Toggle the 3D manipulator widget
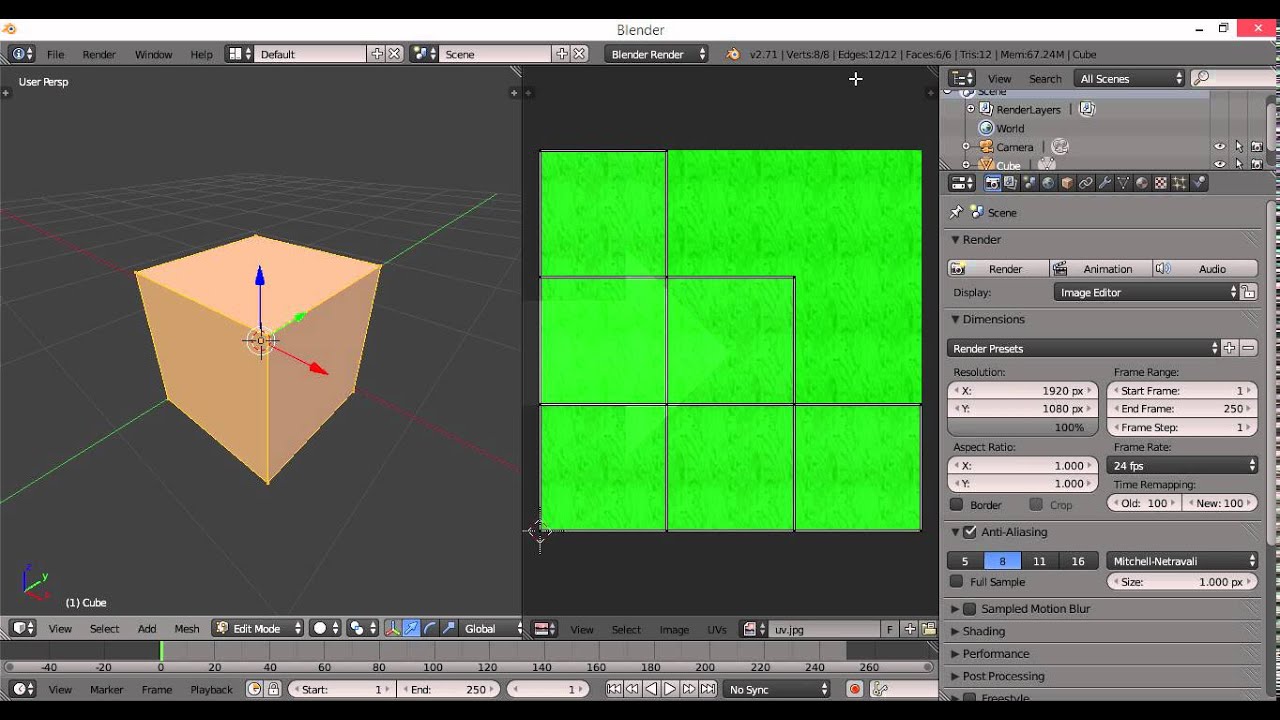 click(x=392, y=629)
